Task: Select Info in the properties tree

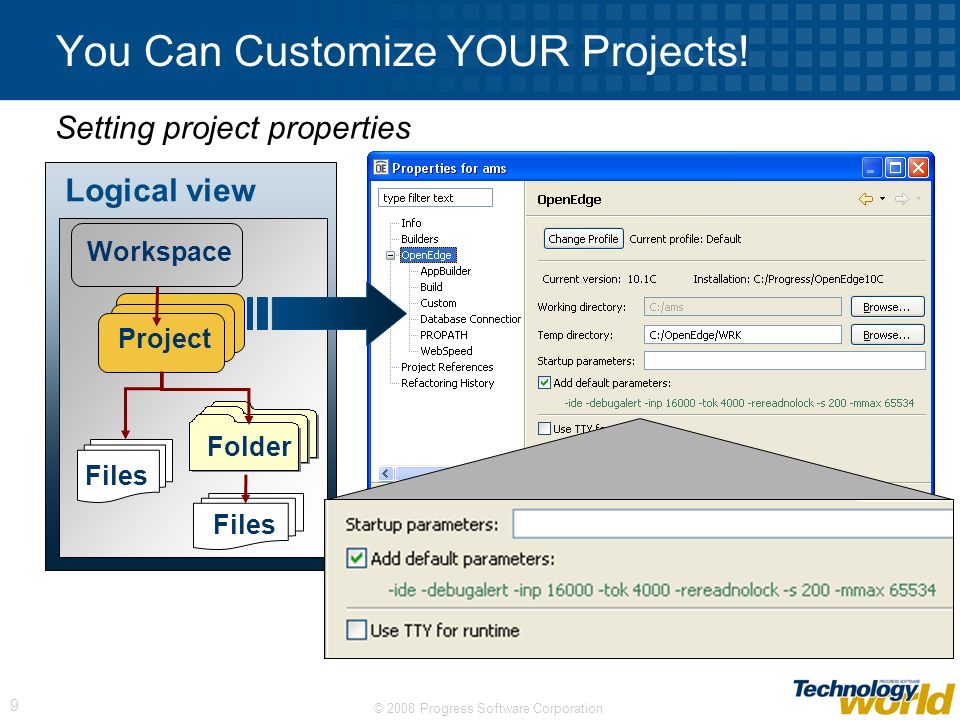Action: (411, 223)
